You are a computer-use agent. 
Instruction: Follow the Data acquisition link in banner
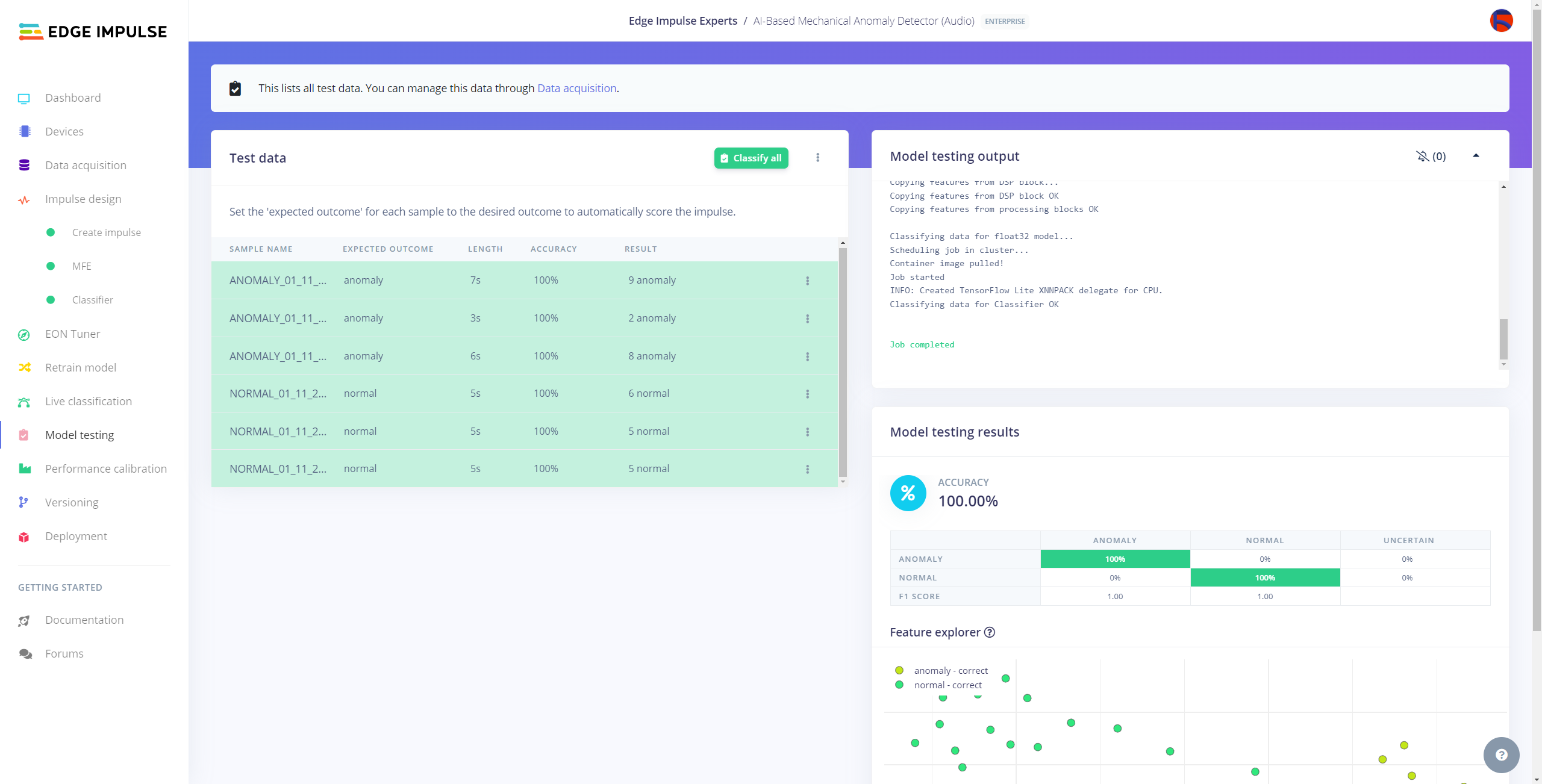tap(576, 88)
